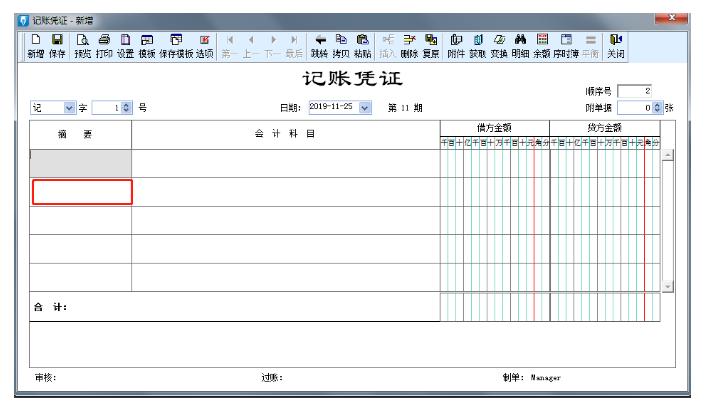710x414 pixels.
Task: Open 预览 (Preview) from the toolbar
Action: (82, 46)
